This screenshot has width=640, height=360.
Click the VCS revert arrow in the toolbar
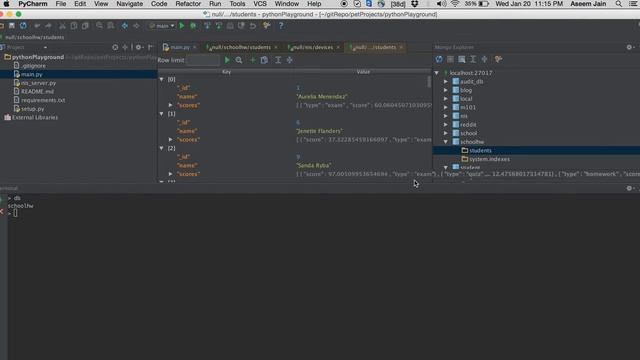coord(253,26)
